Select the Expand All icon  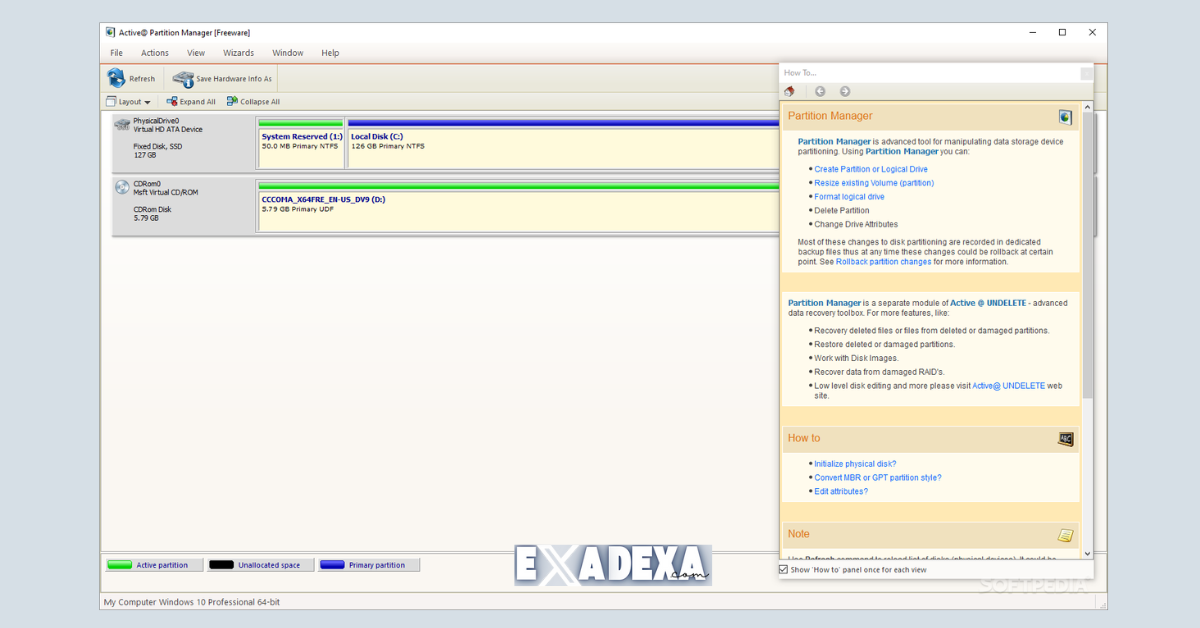(173, 101)
